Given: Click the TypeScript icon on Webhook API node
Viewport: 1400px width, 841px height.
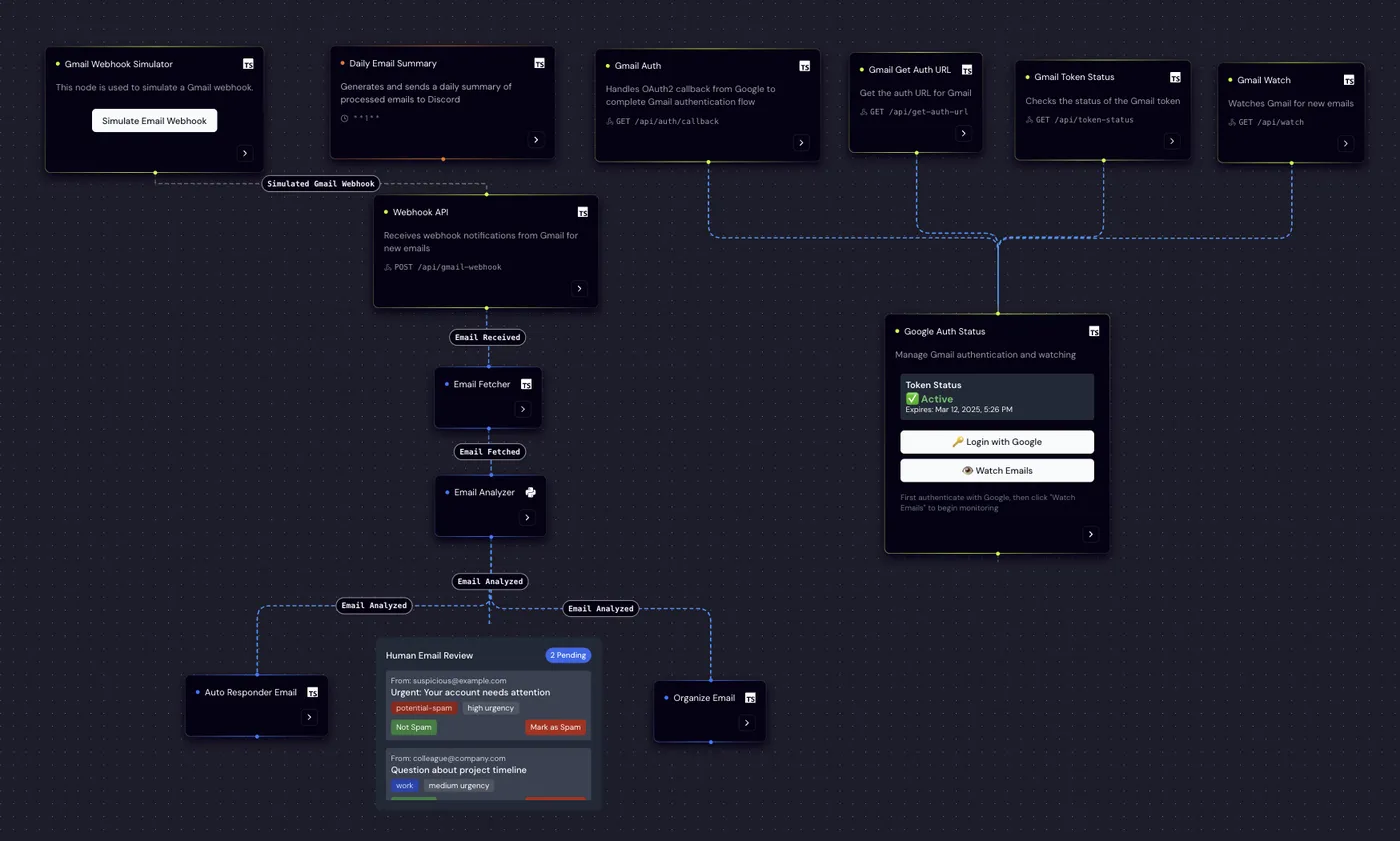Looking at the screenshot, I should click(583, 212).
